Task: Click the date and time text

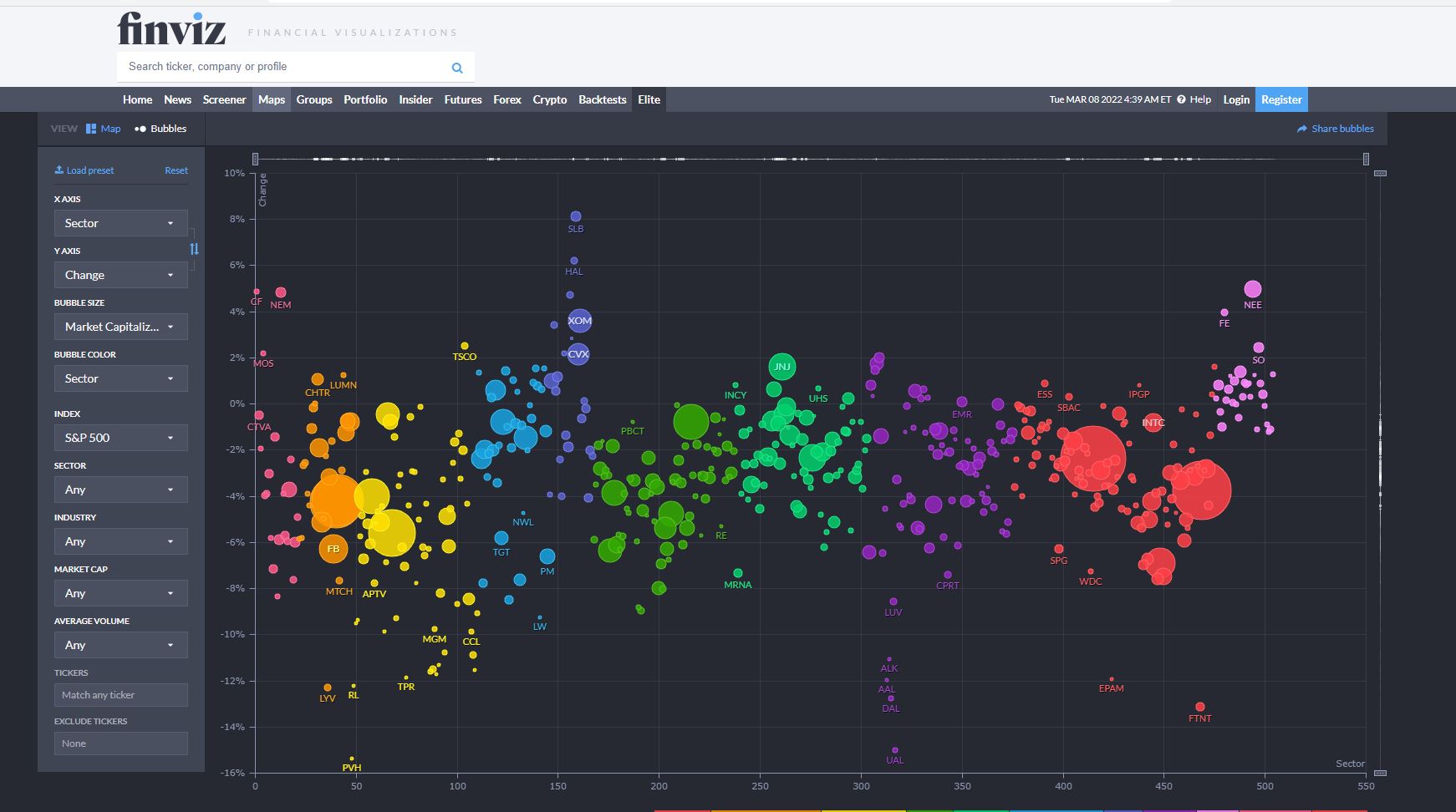Action: point(1111,99)
